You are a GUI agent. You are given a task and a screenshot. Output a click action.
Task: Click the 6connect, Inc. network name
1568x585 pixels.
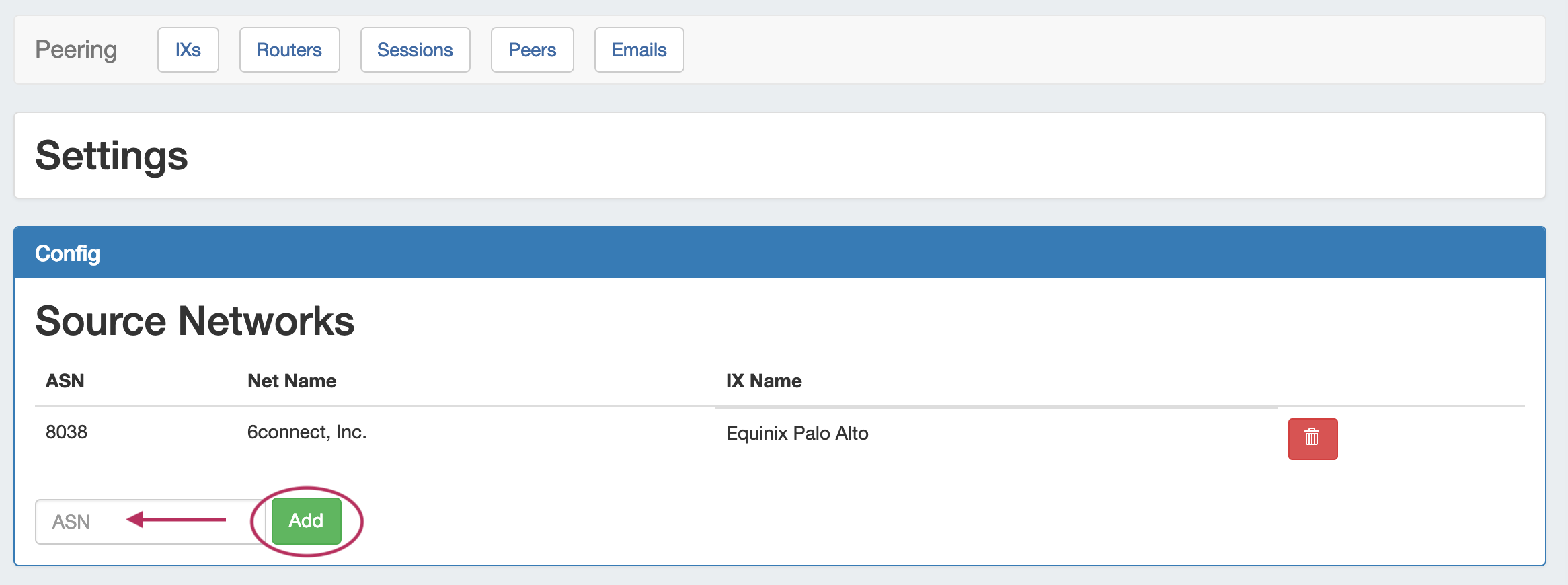307,432
